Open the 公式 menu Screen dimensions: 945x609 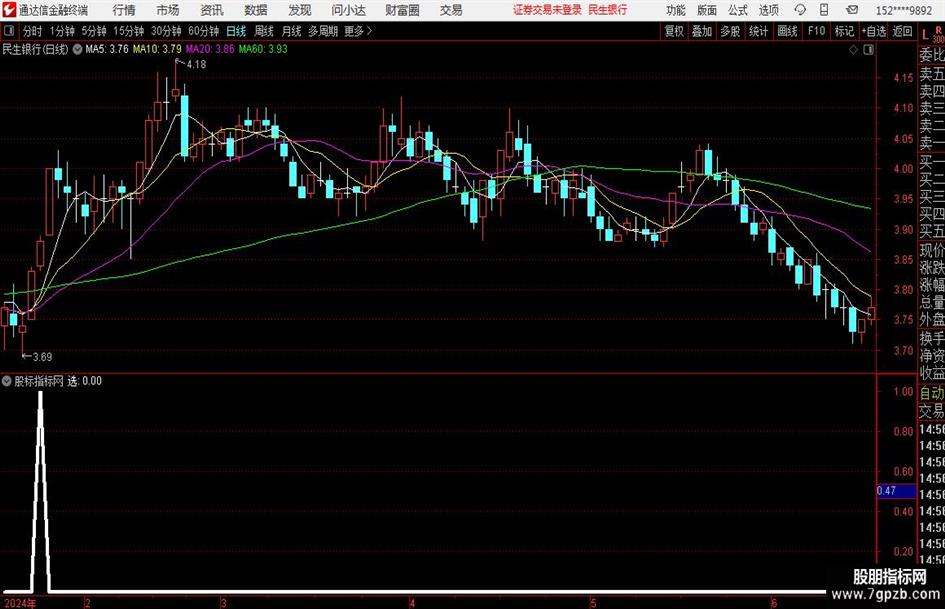coord(738,10)
